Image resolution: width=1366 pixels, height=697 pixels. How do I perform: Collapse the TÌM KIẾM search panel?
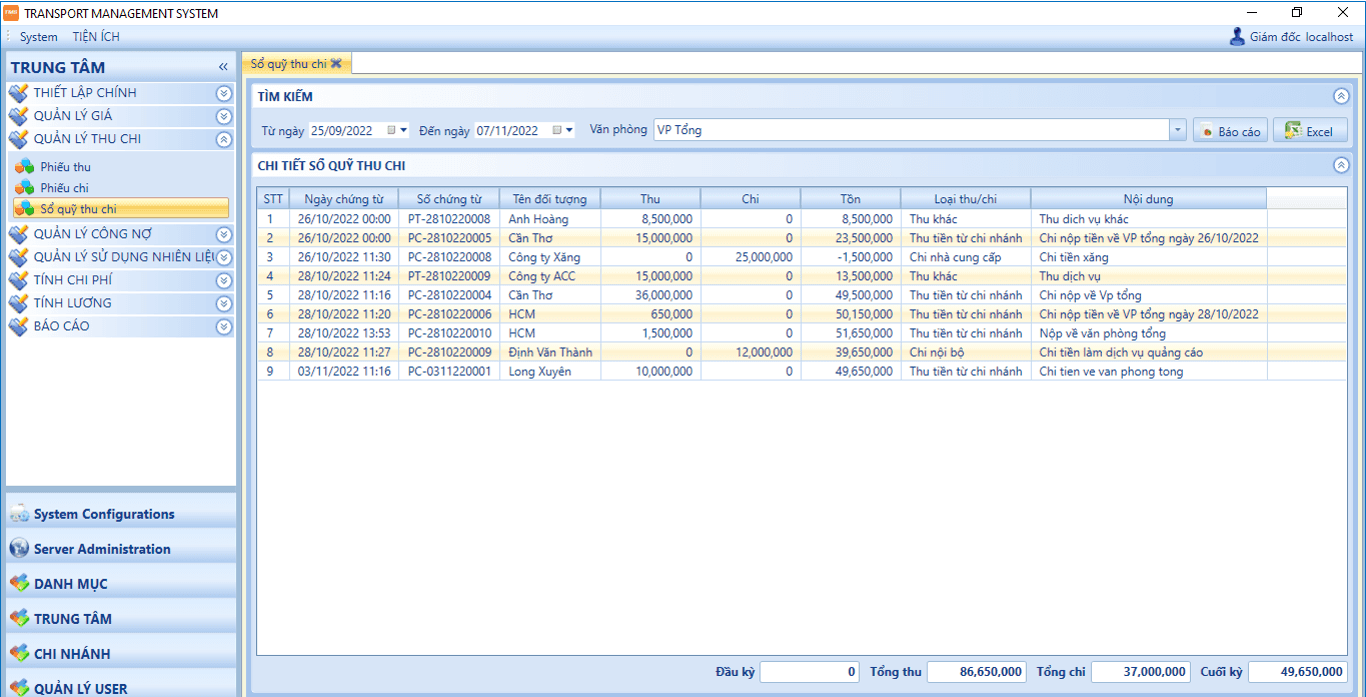(1341, 97)
